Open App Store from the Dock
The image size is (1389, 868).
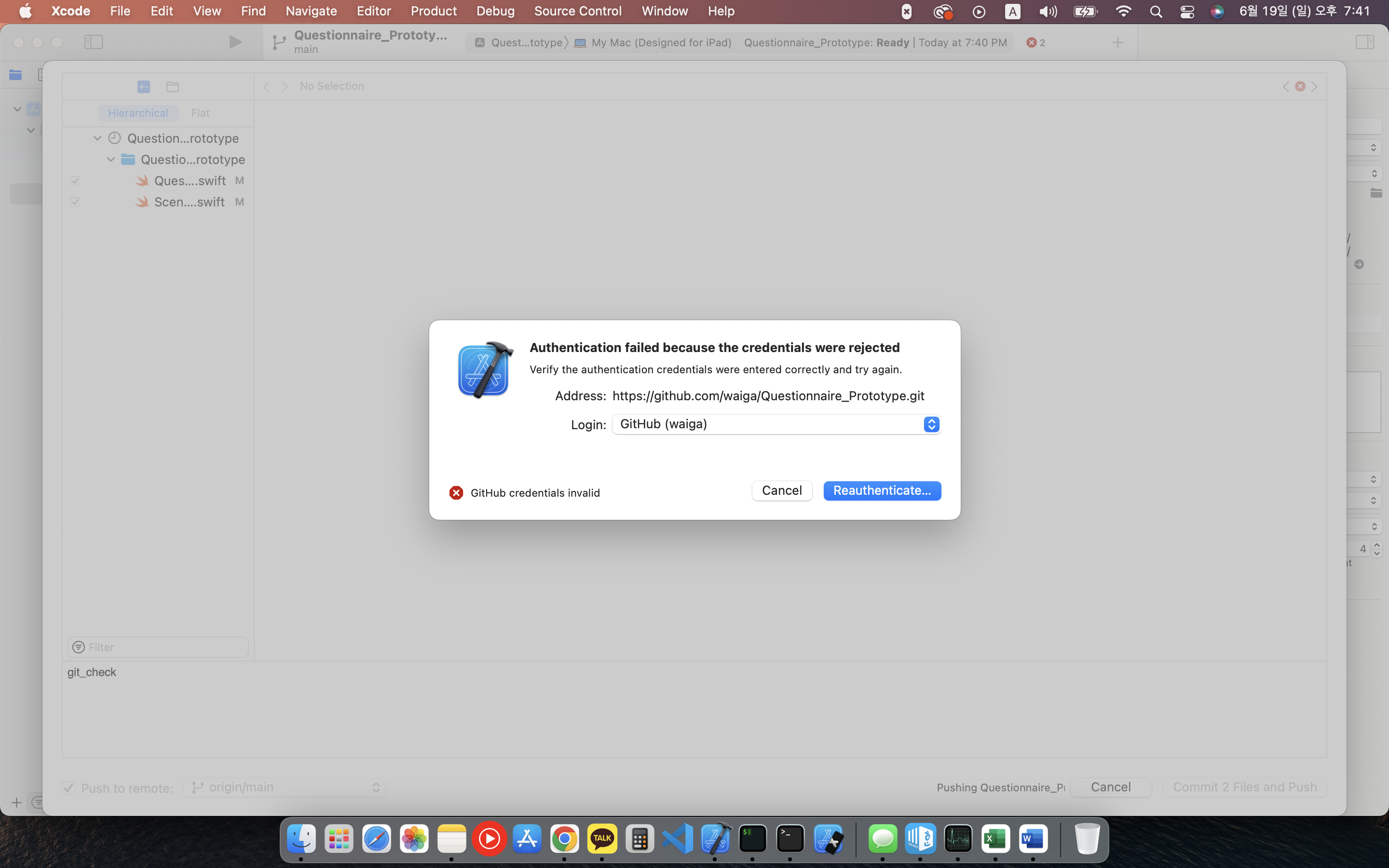(527, 839)
